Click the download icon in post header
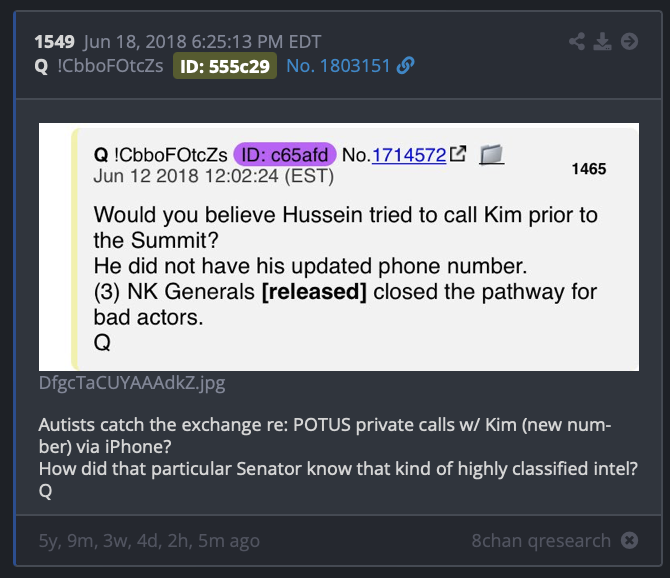670x578 pixels. (602, 41)
